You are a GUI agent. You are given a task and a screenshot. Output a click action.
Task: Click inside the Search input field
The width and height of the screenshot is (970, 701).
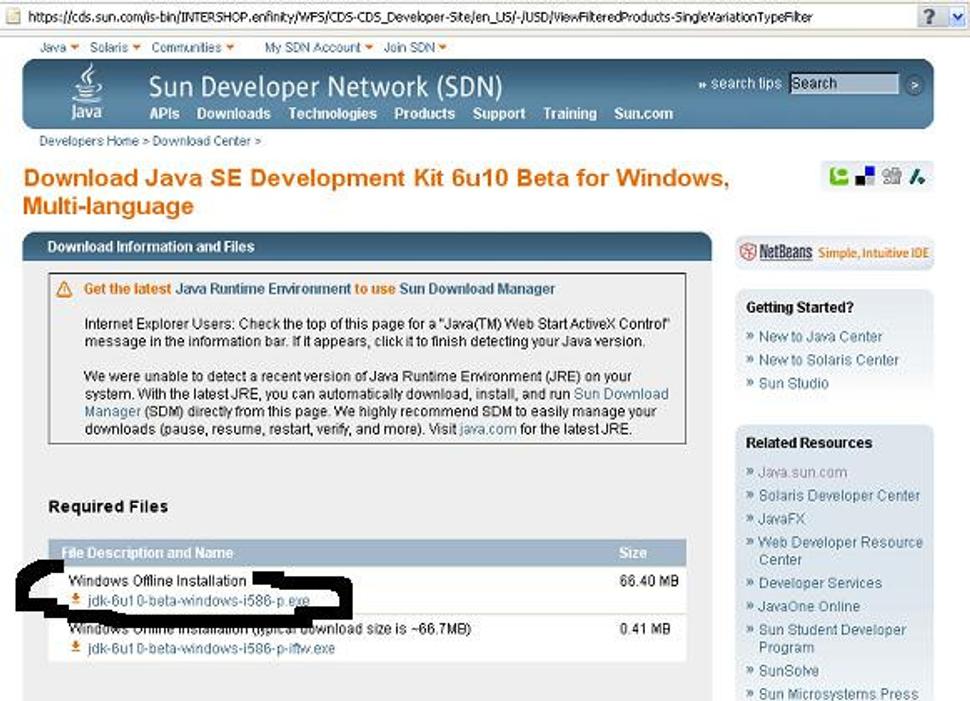coord(844,84)
